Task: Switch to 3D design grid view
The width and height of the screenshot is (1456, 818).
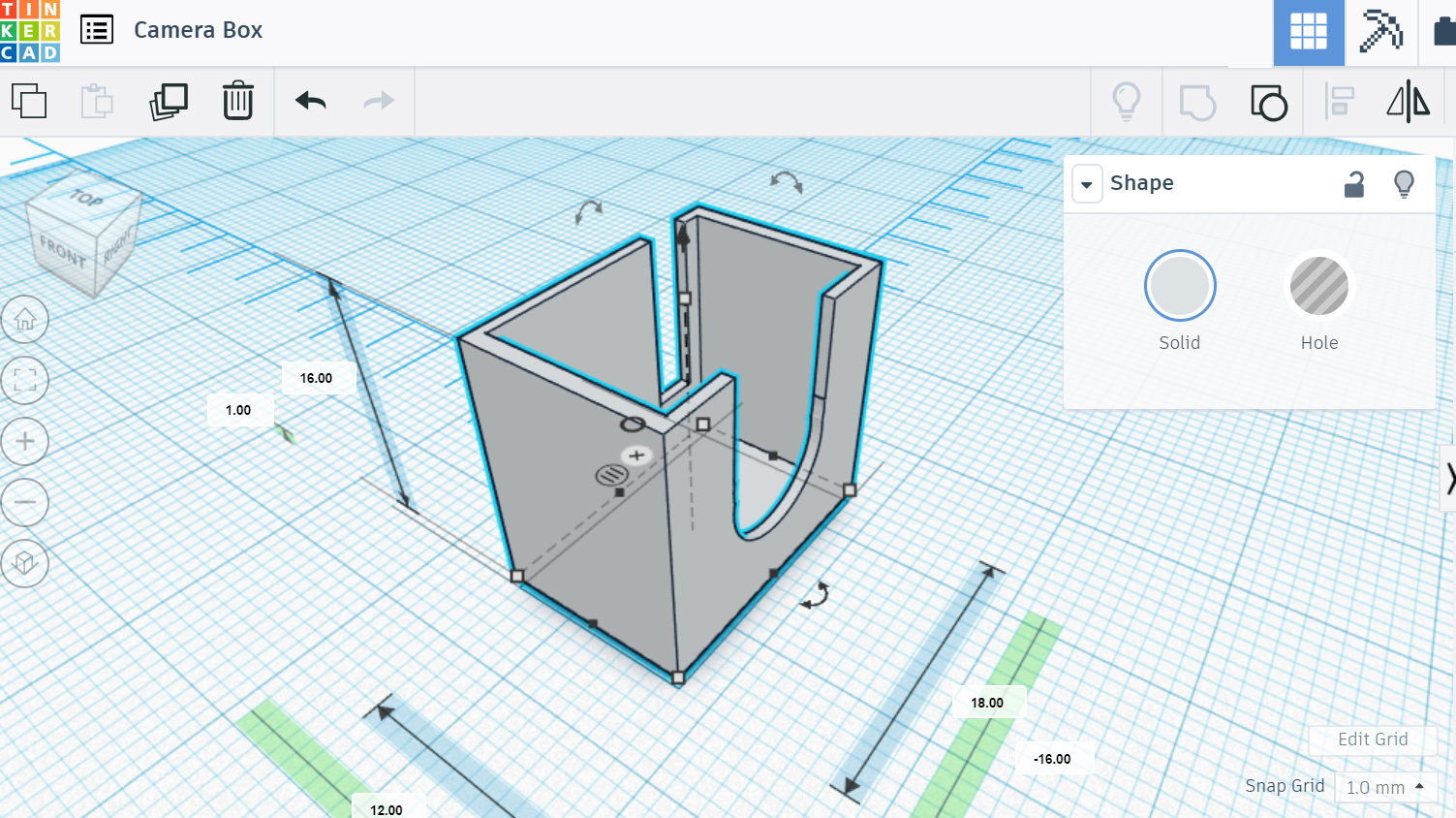Action: point(1308,32)
